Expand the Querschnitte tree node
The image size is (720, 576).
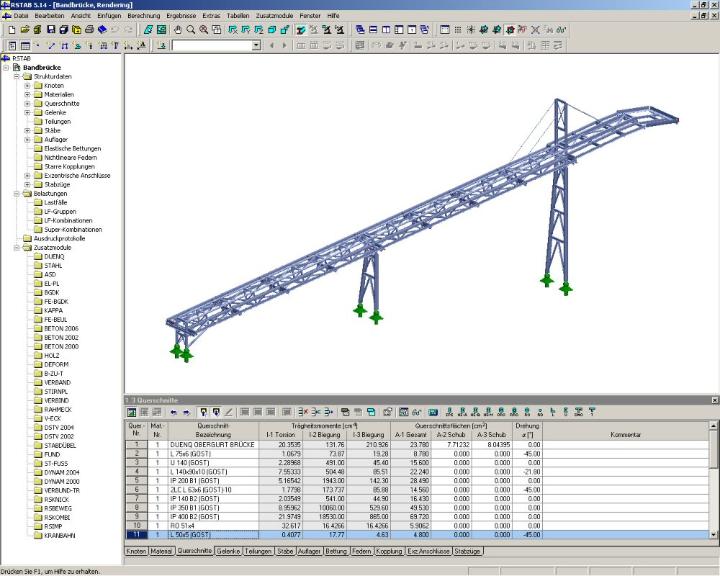coord(27,104)
